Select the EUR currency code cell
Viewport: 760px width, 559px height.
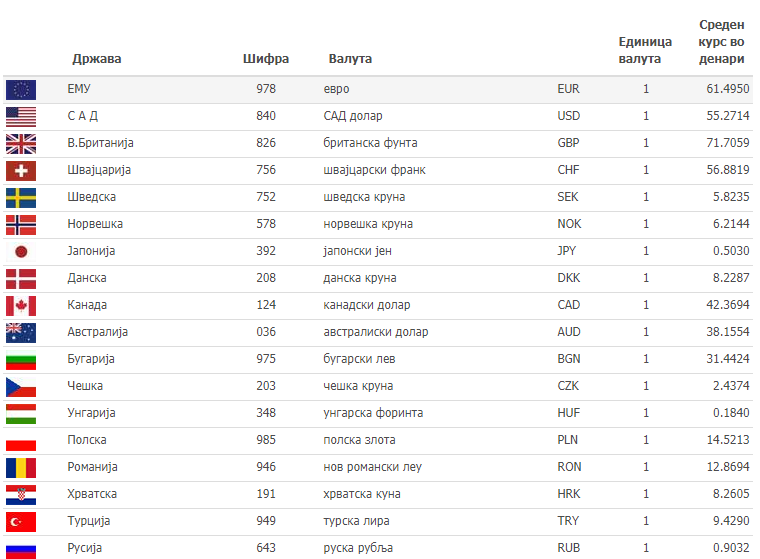coord(568,89)
